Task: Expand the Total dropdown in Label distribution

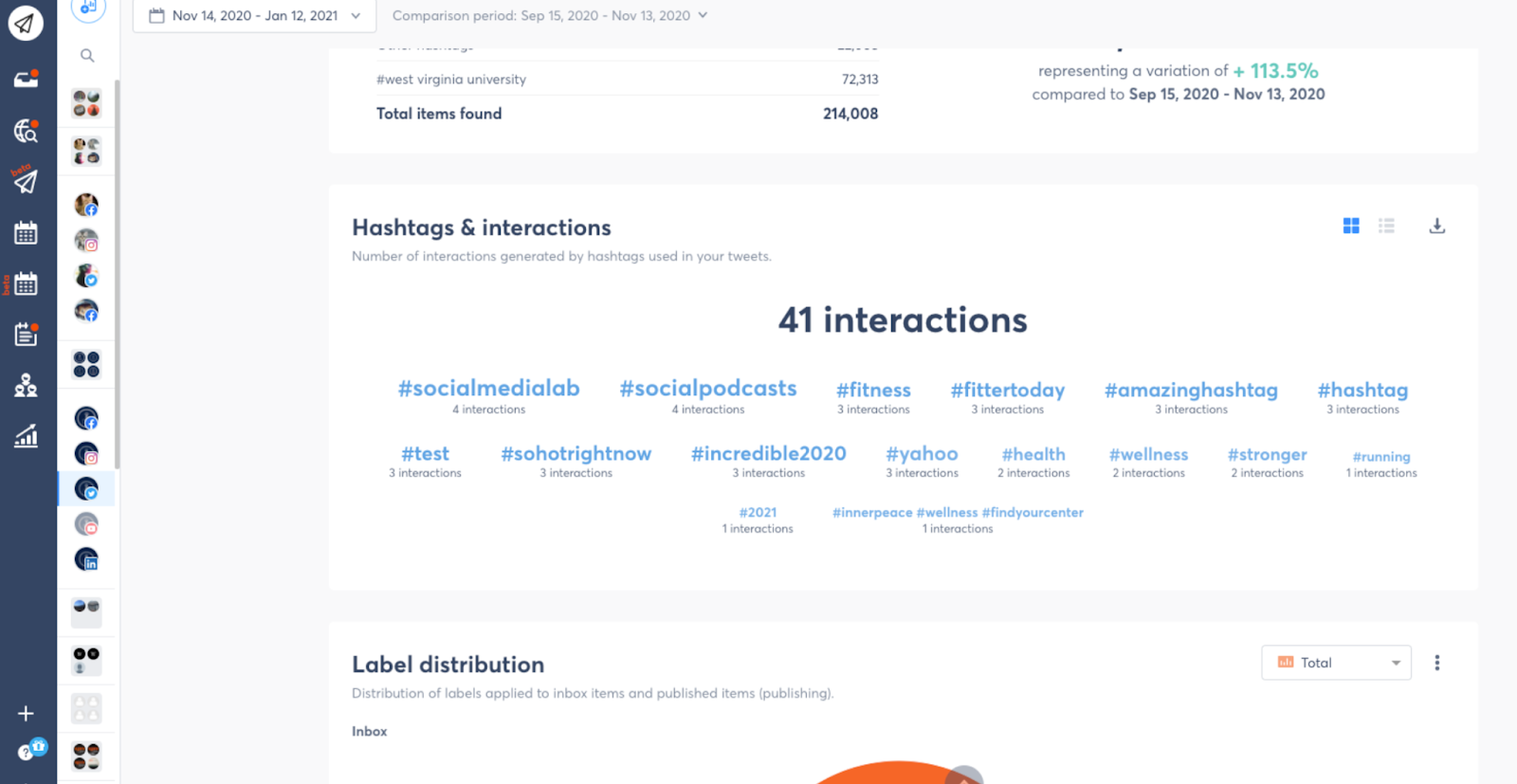Action: (1336, 663)
